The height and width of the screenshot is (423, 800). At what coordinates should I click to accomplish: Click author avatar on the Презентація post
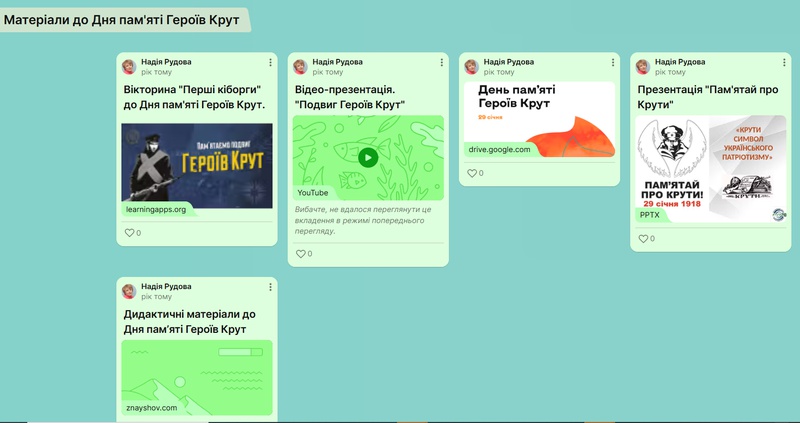click(644, 67)
